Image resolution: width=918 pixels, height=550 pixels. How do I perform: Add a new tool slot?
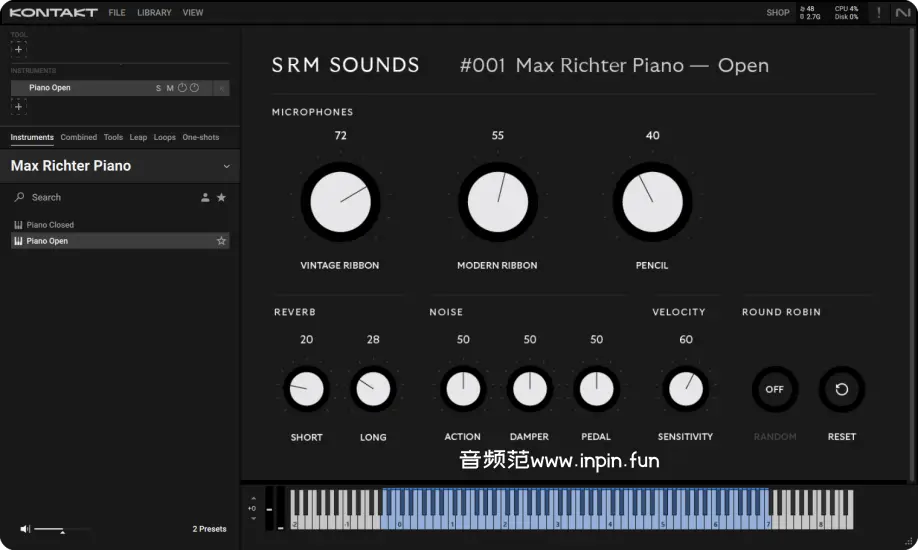(x=18, y=49)
